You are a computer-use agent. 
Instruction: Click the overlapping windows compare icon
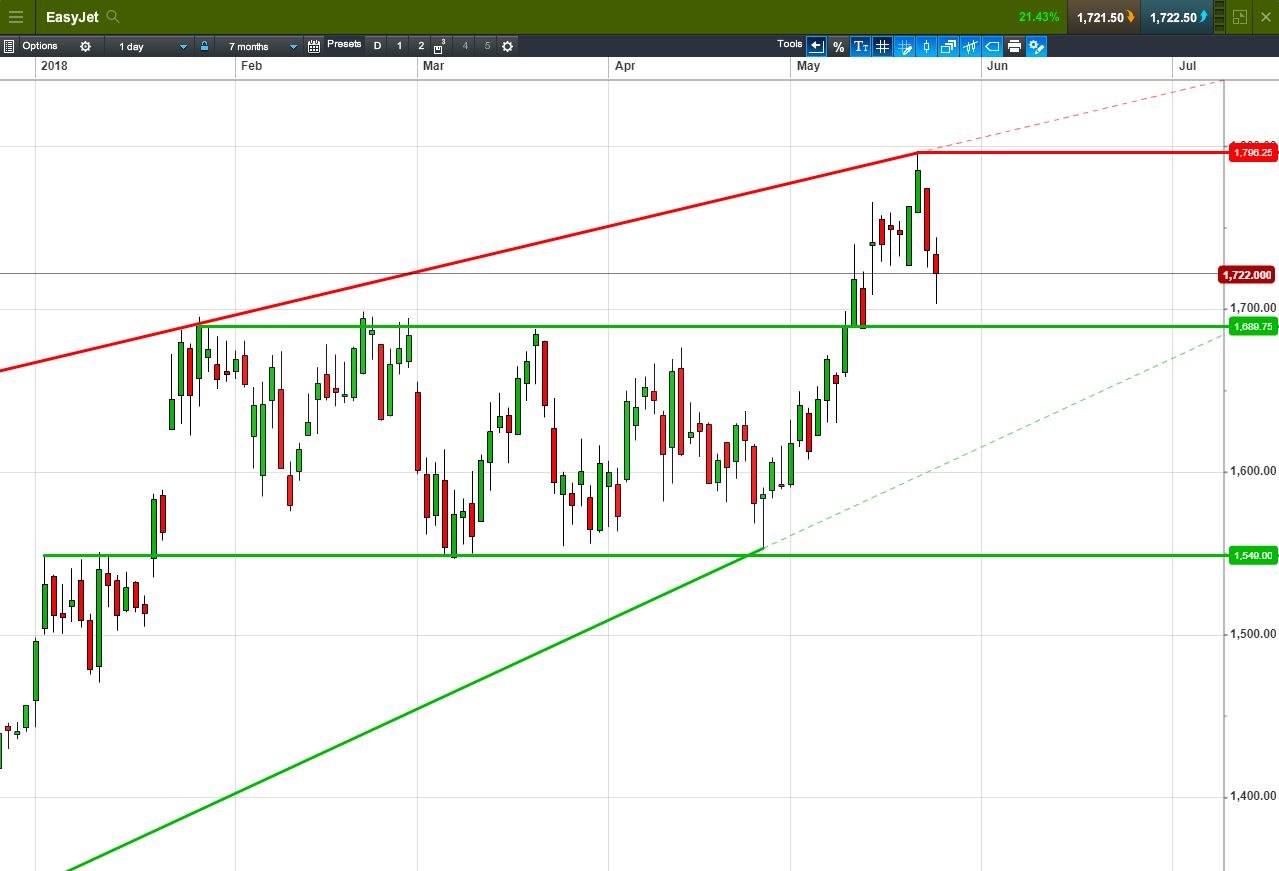click(948, 46)
